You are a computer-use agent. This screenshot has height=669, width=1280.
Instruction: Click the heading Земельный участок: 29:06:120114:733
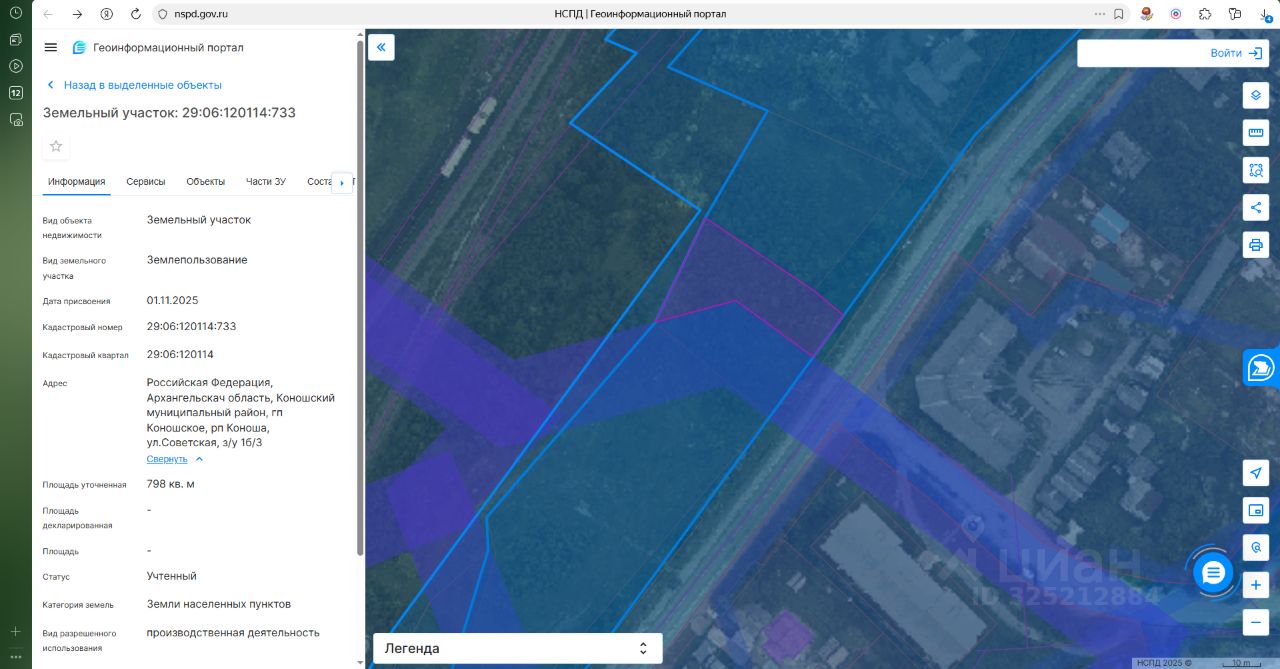(x=169, y=113)
